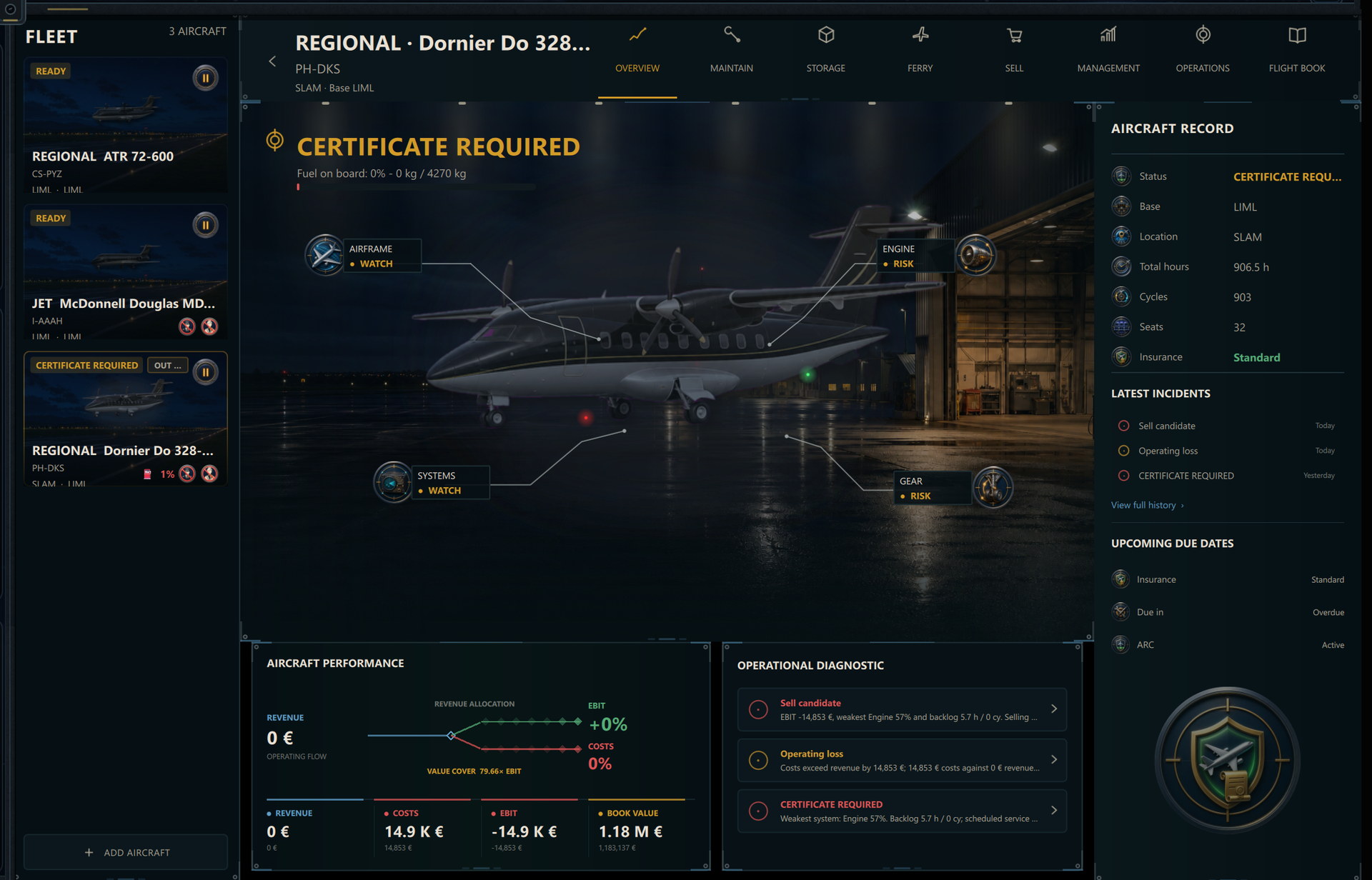Click the Overdue due-date status
The image size is (1372, 880).
(1328, 612)
